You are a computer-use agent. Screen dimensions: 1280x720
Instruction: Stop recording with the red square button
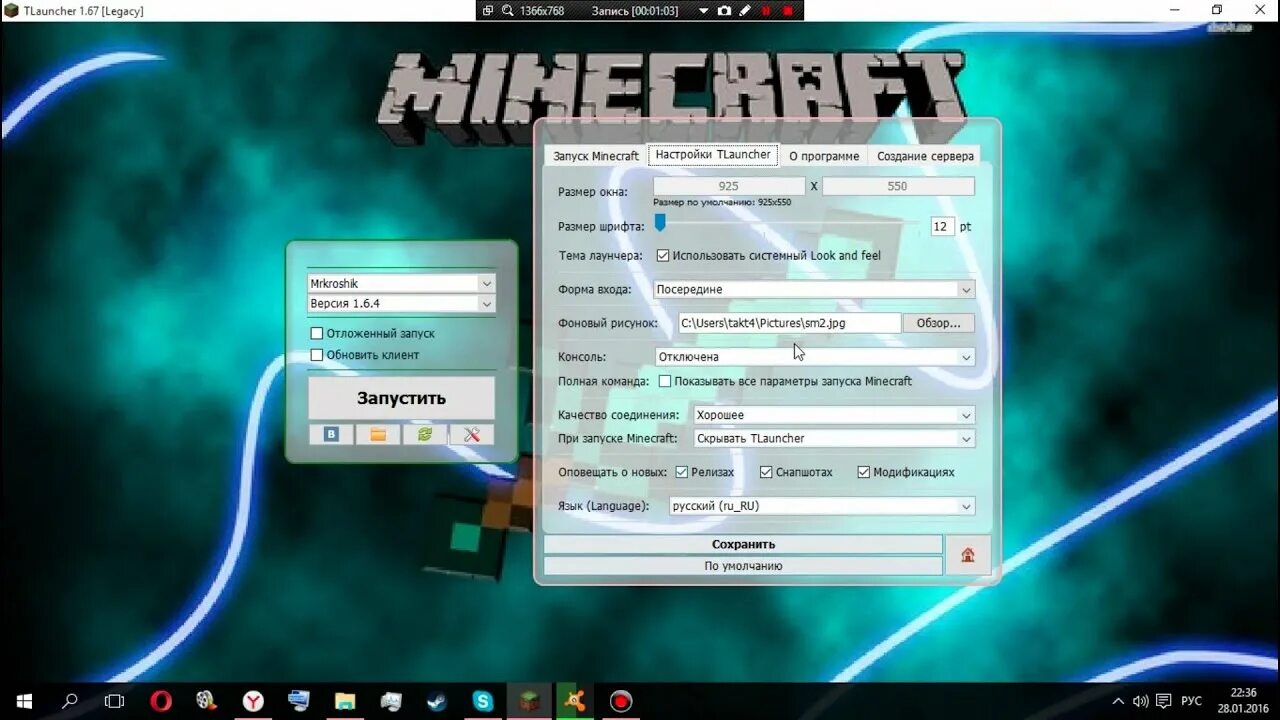(788, 10)
